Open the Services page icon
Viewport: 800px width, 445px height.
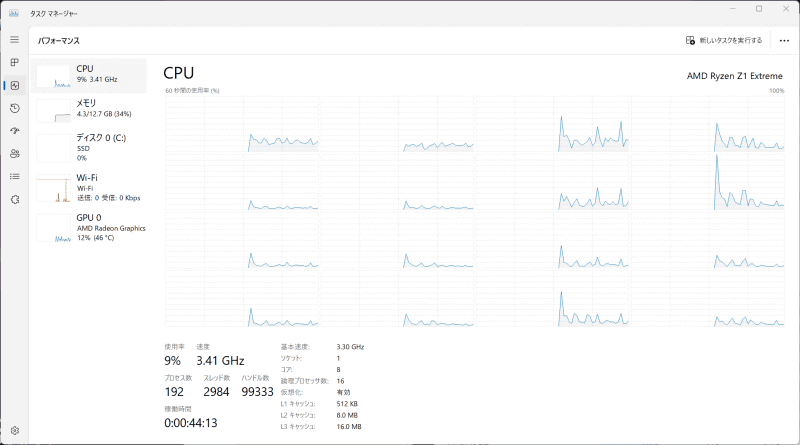tap(15, 200)
